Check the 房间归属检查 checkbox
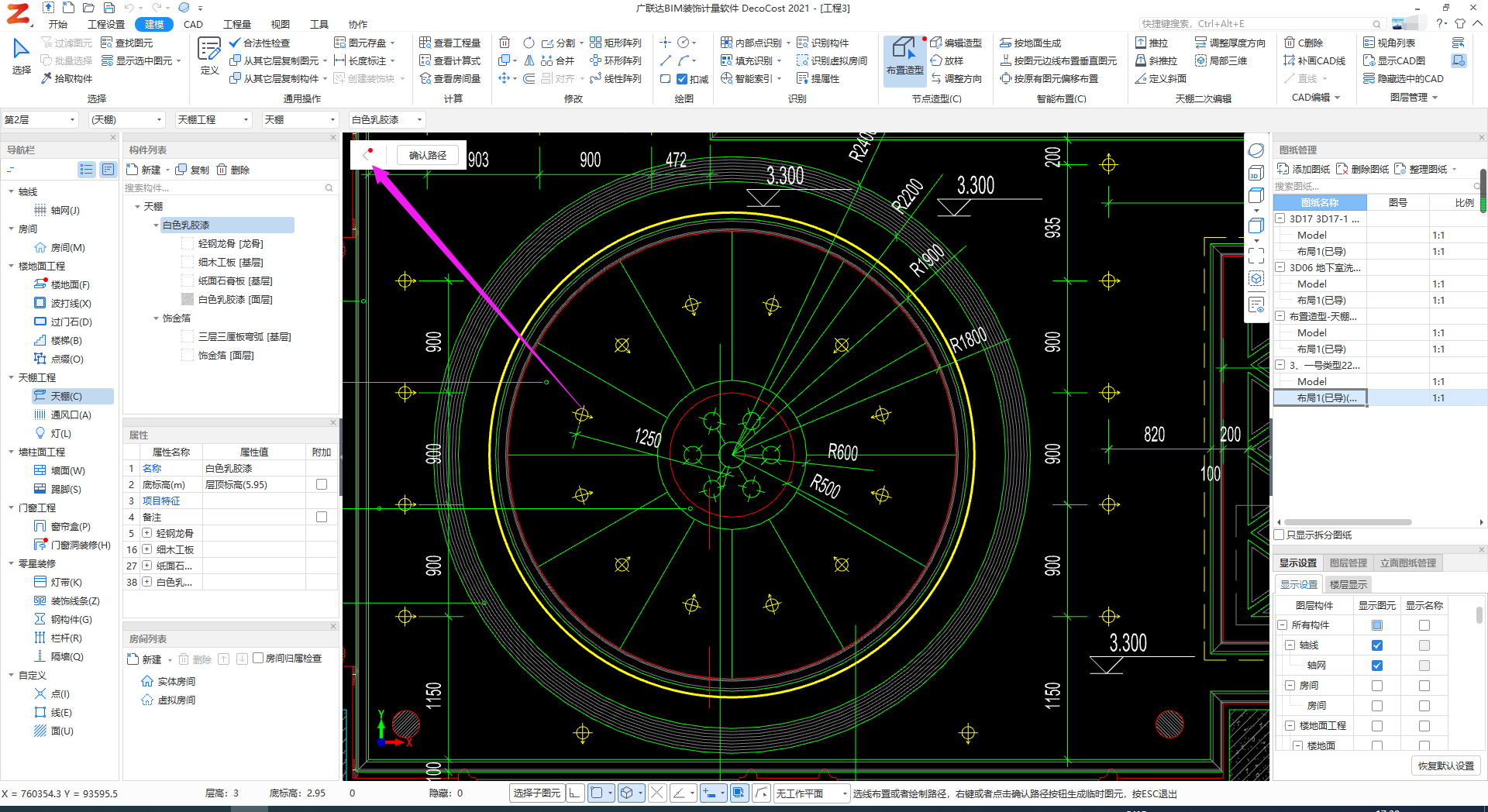This screenshot has width=1488, height=812. click(x=258, y=658)
